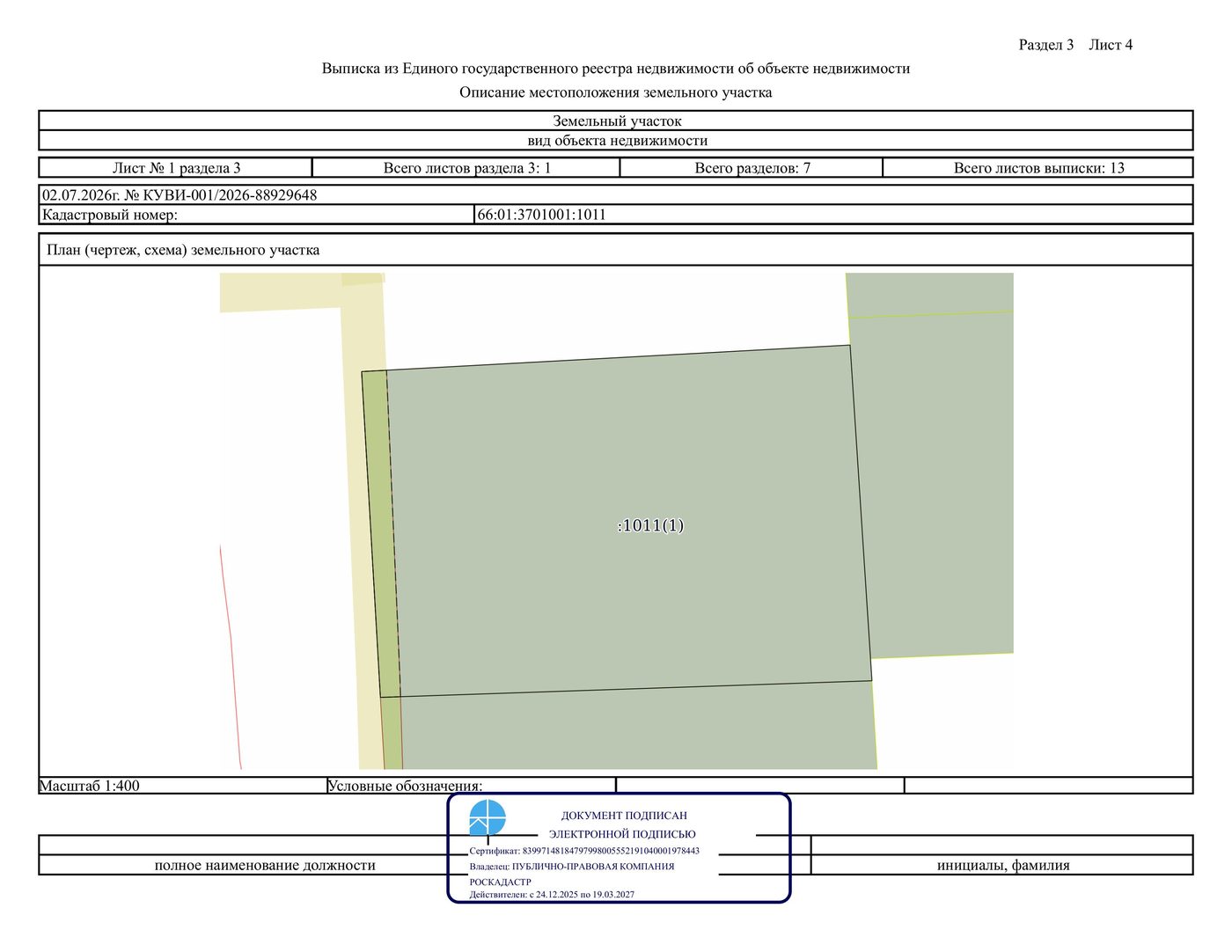Click the 'Земельный участок' heading row
1232x952 pixels.
pos(616,121)
